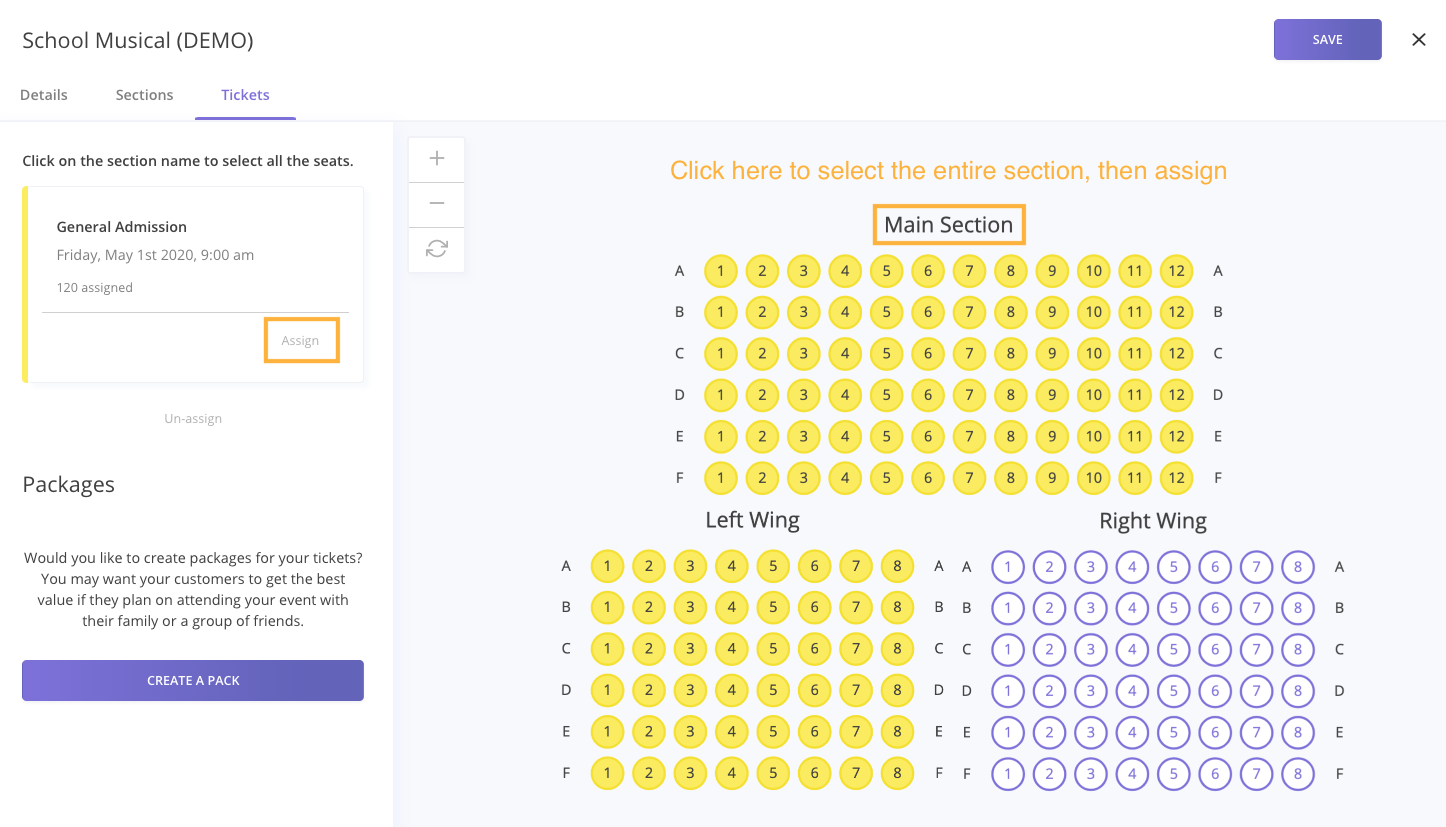Pick seat C3 in Right Wing
This screenshot has width=1446, height=827.
(x=1090, y=649)
